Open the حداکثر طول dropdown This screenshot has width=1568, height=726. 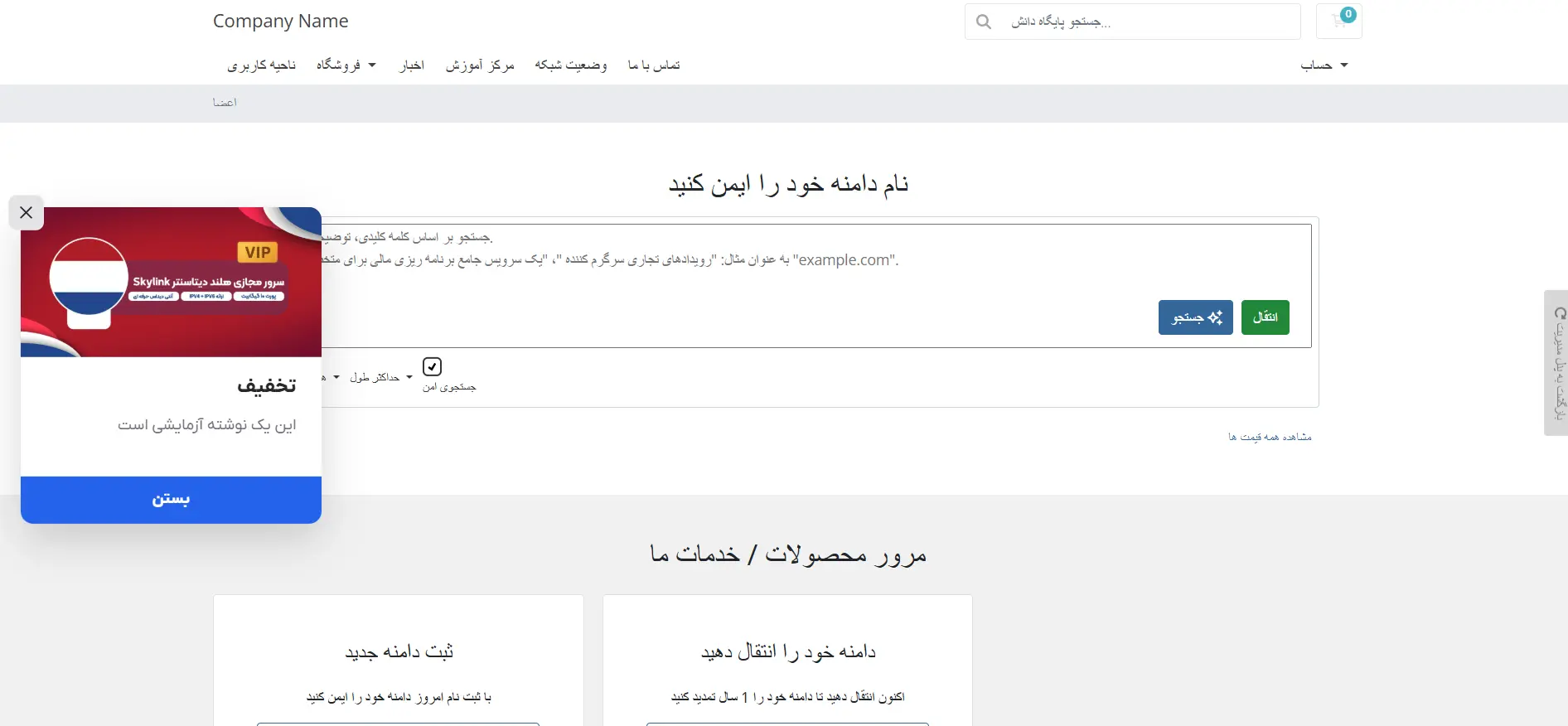(380, 377)
